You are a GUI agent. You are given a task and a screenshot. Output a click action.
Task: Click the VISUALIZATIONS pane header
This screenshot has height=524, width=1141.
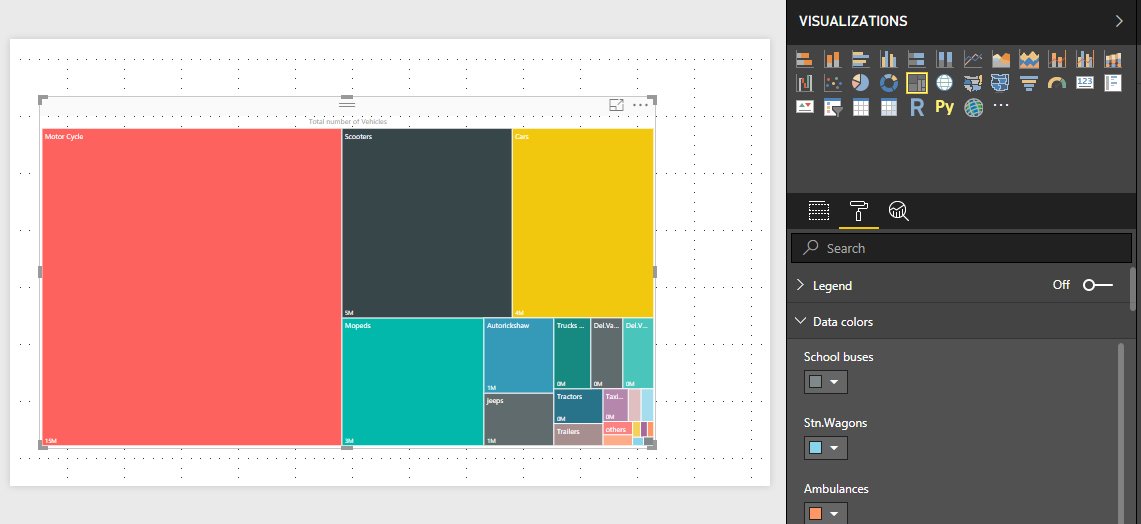[853, 21]
